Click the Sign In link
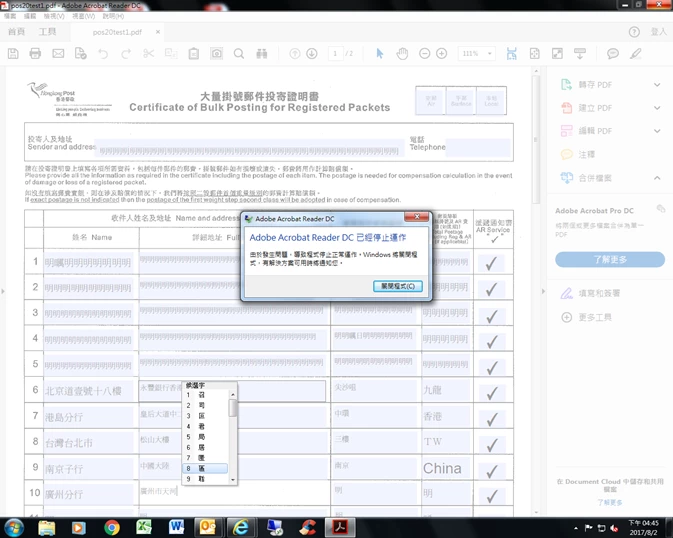 [658, 32]
